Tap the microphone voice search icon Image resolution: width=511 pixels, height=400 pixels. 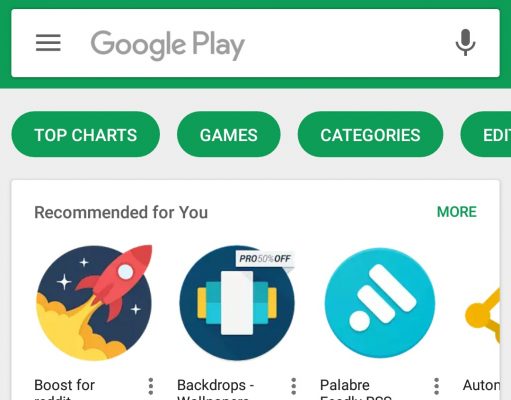[x=465, y=43]
